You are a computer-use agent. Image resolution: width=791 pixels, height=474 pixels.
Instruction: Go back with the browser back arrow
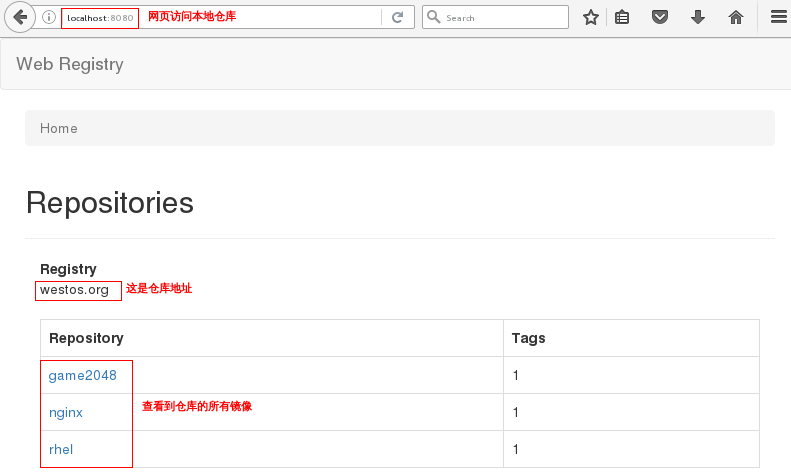click(x=20, y=17)
